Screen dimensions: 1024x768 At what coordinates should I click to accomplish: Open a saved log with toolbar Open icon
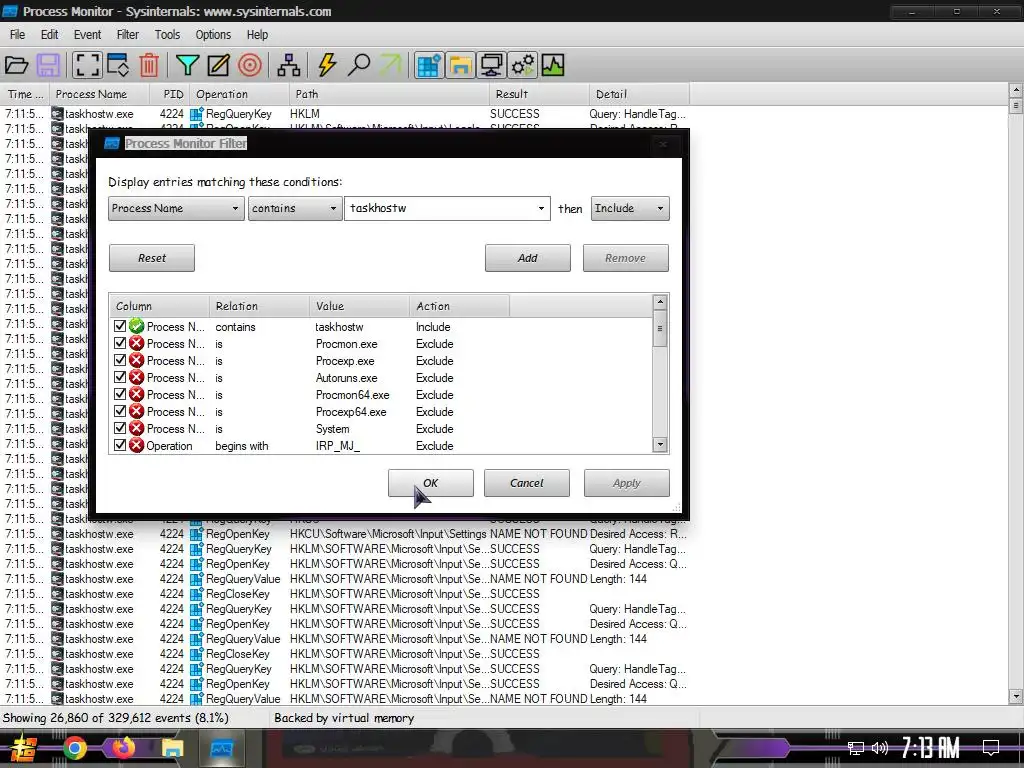[x=16, y=65]
